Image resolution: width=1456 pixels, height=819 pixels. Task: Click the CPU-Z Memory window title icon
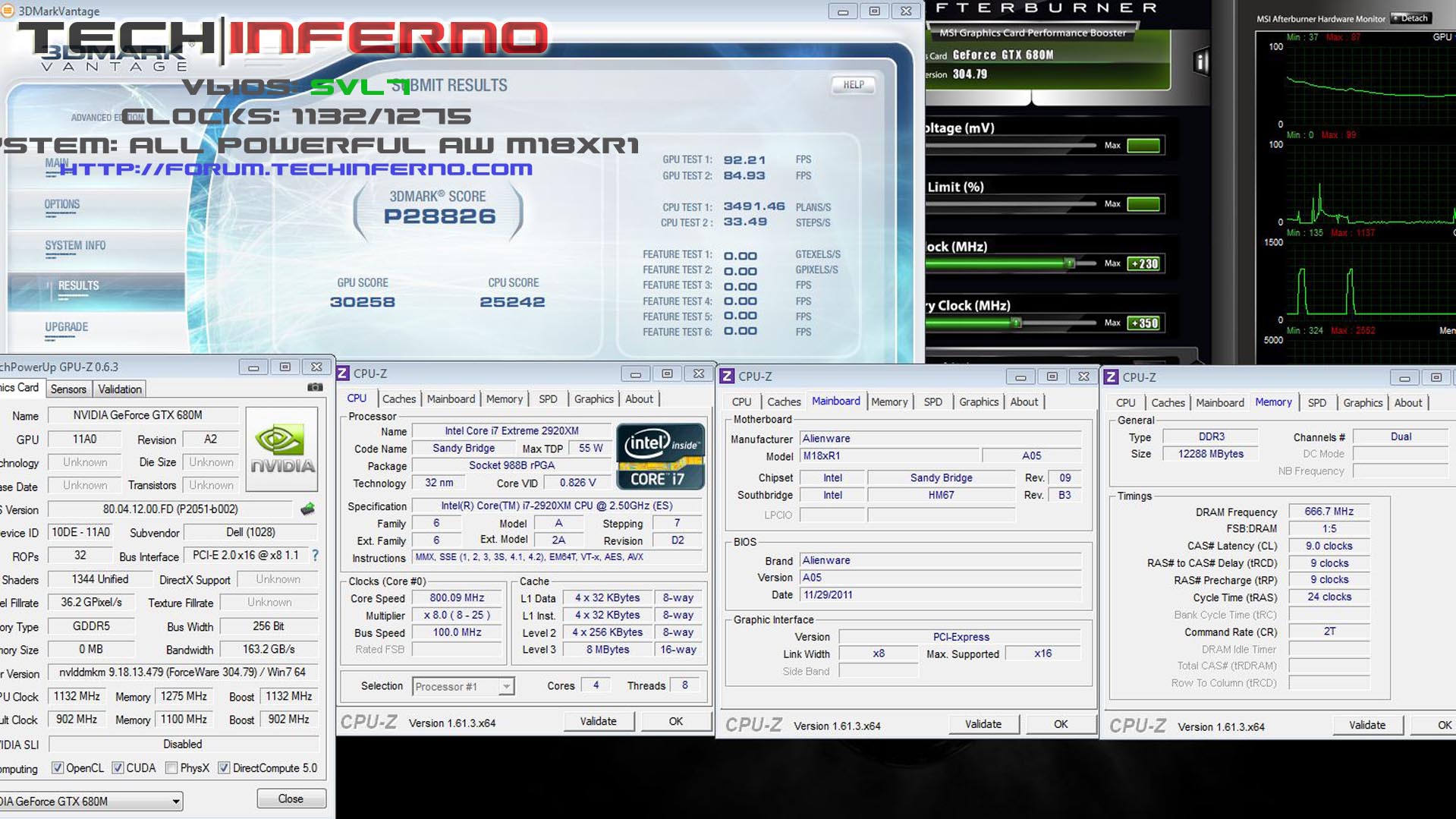1111,377
